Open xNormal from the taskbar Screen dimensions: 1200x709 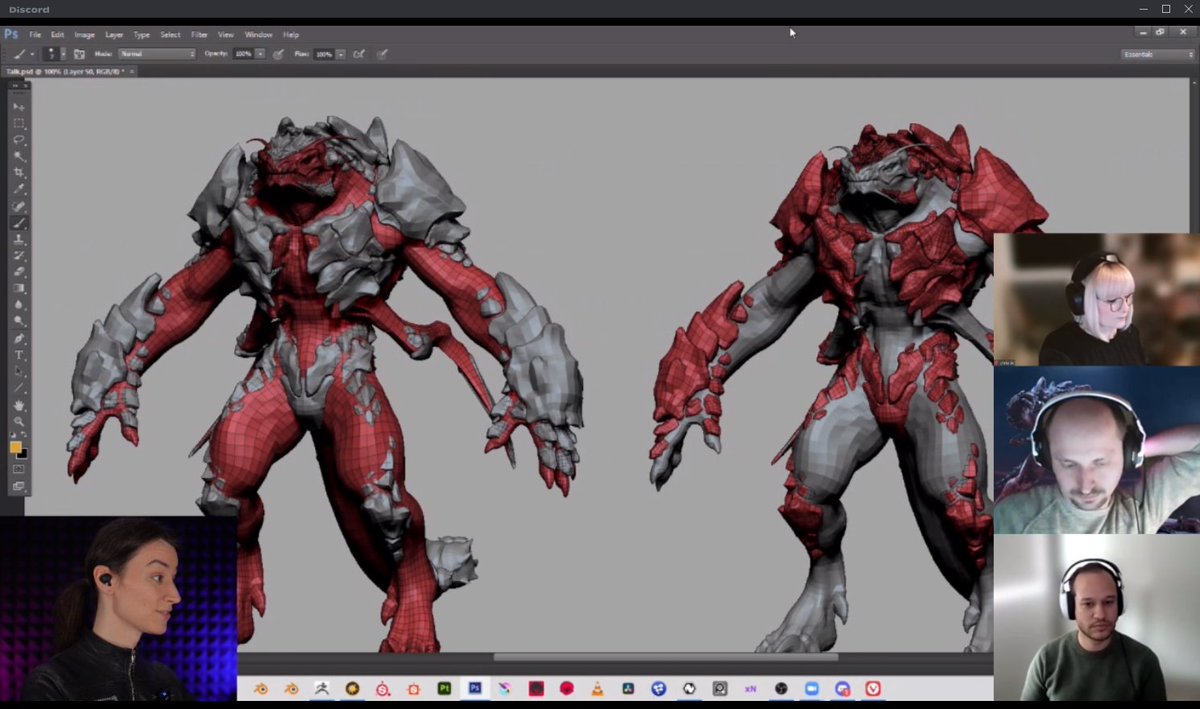[750, 689]
